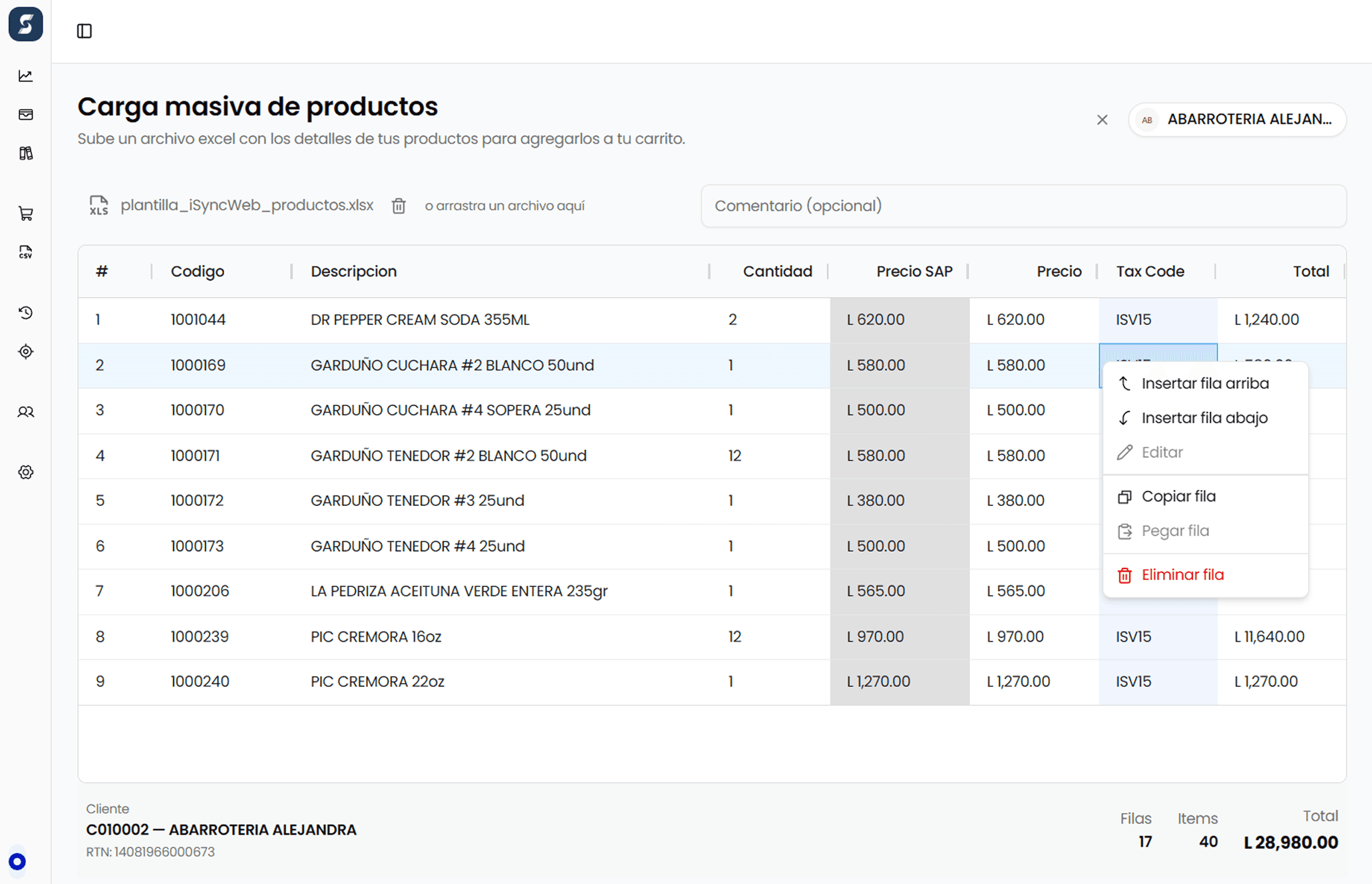Click the Comentario (opcional) field
The image size is (1372, 884).
click(1024, 206)
